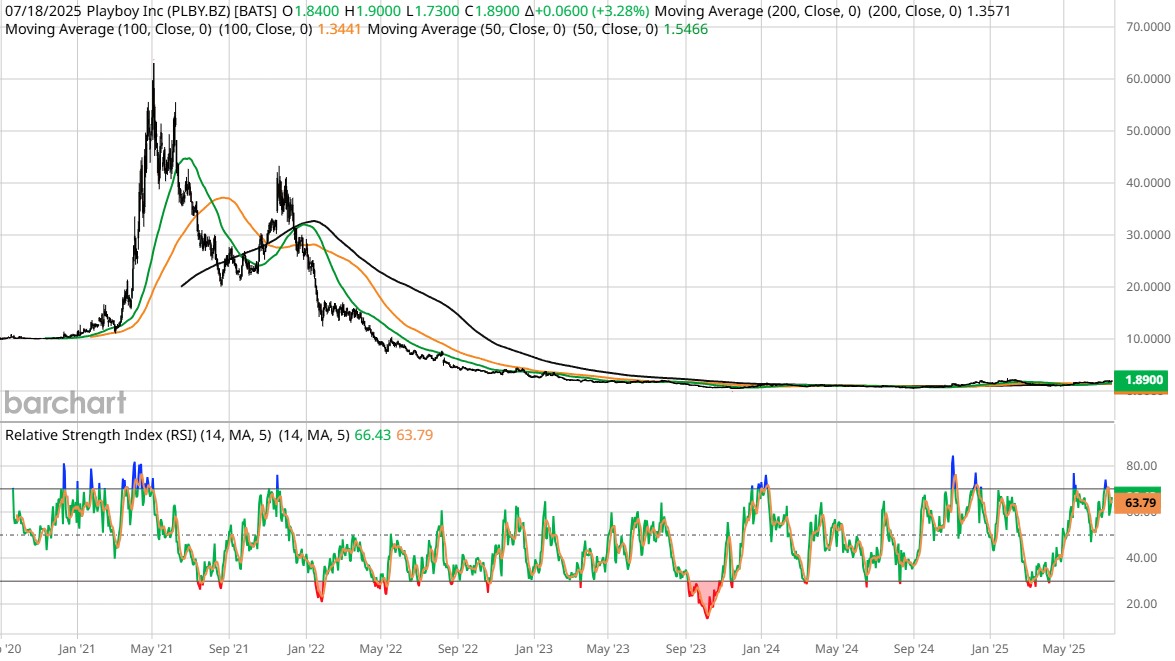The height and width of the screenshot is (661, 1175).
Task: Click the green 1.8900 last-price tag
Action: coord(1141,381)
